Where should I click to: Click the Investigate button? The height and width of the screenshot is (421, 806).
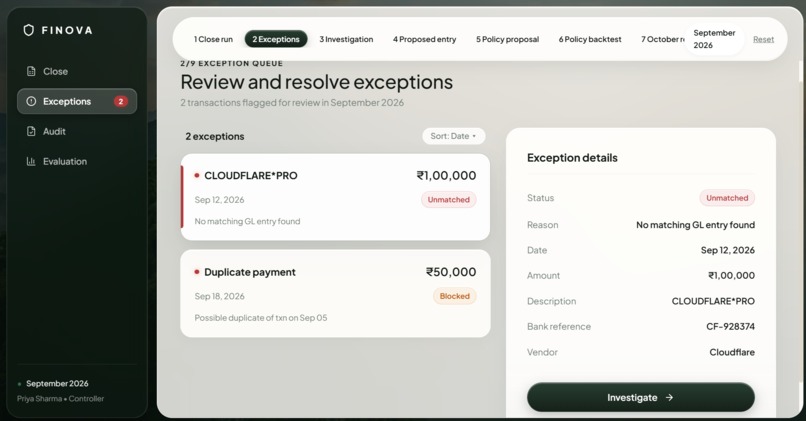[640, 397]
